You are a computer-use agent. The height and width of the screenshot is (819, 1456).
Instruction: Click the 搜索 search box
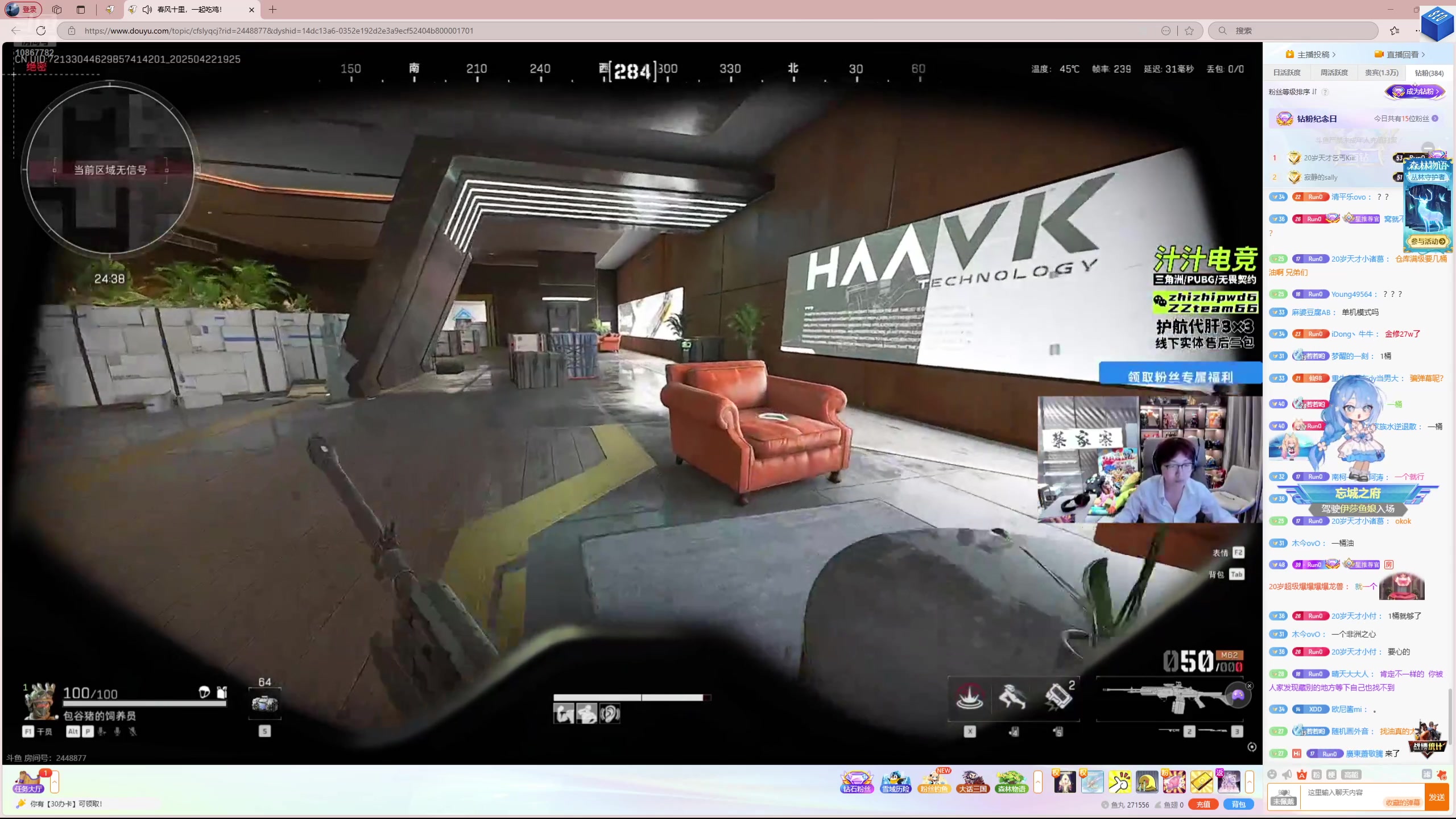(1293, 31)
